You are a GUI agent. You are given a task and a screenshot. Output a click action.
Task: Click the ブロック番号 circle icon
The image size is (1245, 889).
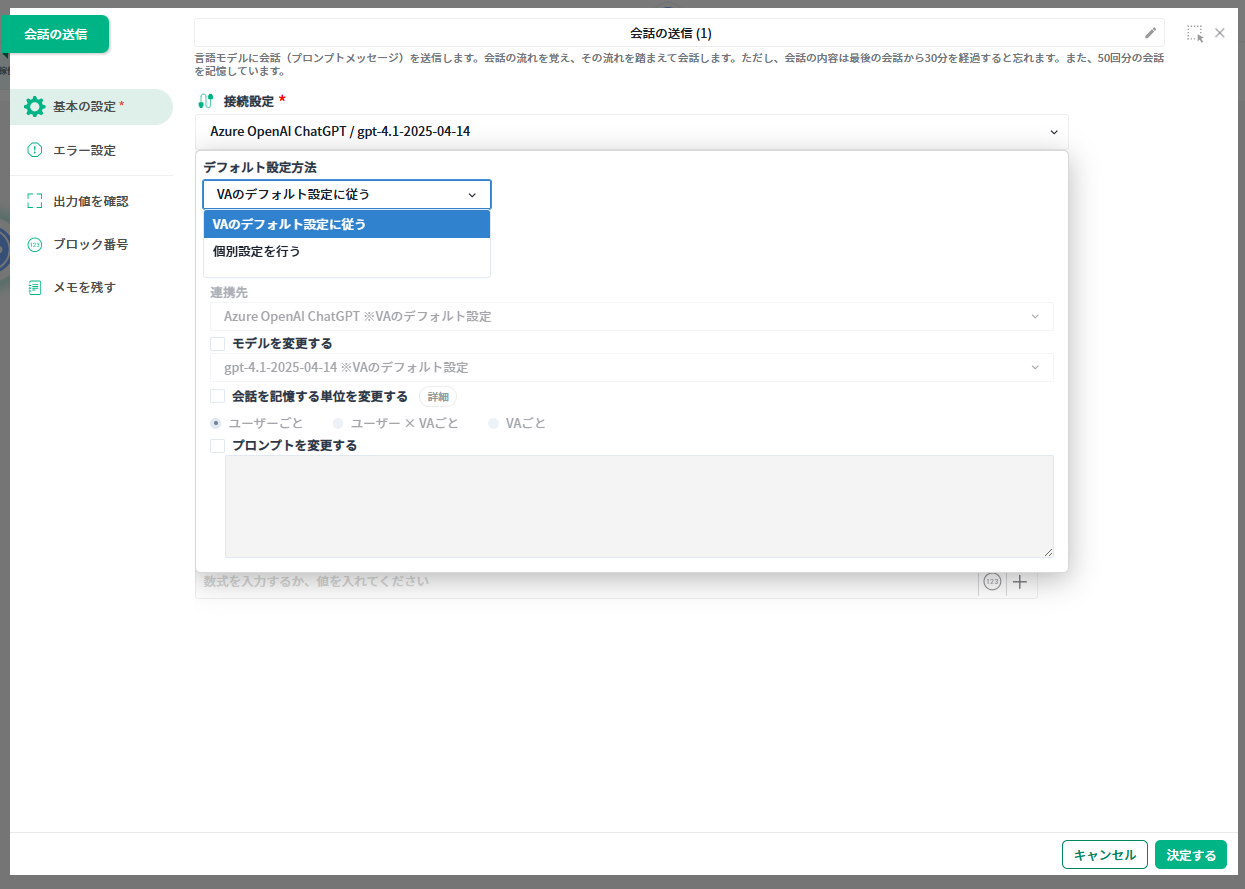(x=35, y=244)
